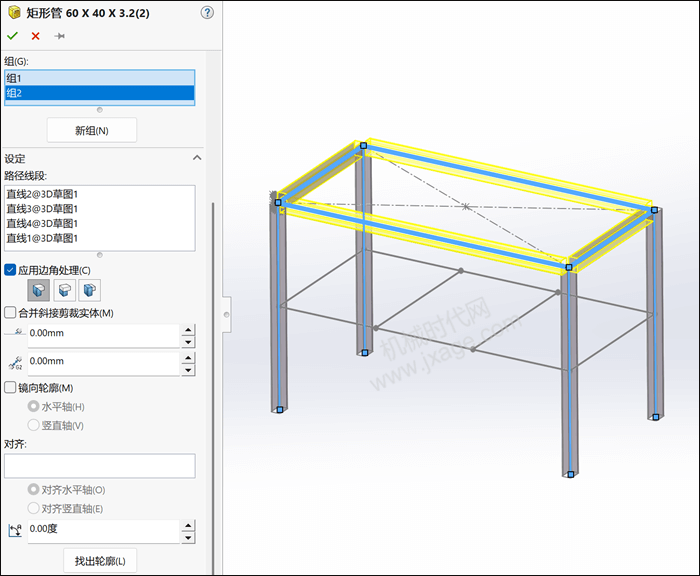Screen dimensions: 700x576
Task: Increase second 0.00mm gap value up arrow
Action: click(188, 358)
